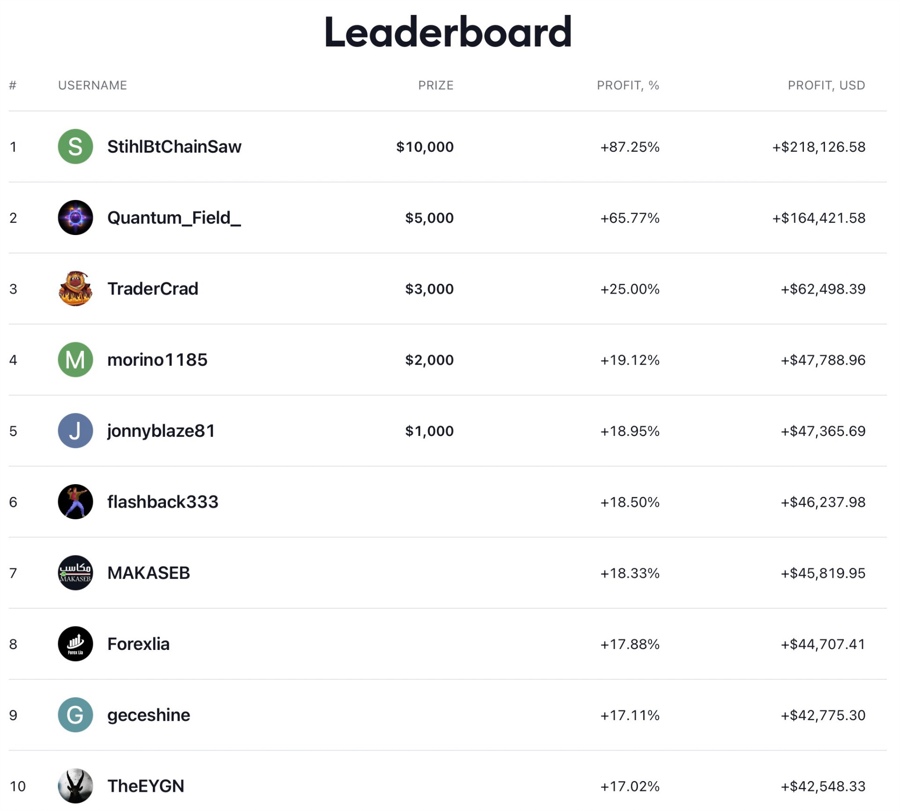
Task: Click jonnyblaze81's blue J avatar
Action: (x=75, y=431)
